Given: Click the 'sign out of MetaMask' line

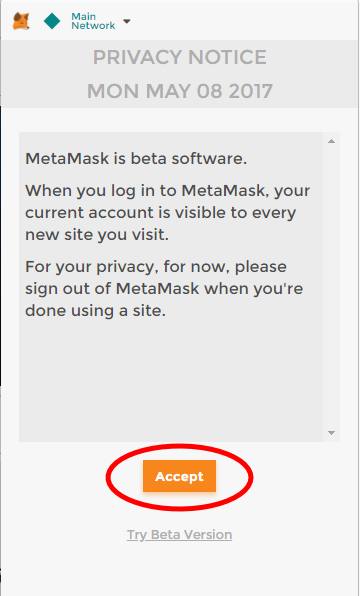Looking at the screenshot, I should coord(164,289).
